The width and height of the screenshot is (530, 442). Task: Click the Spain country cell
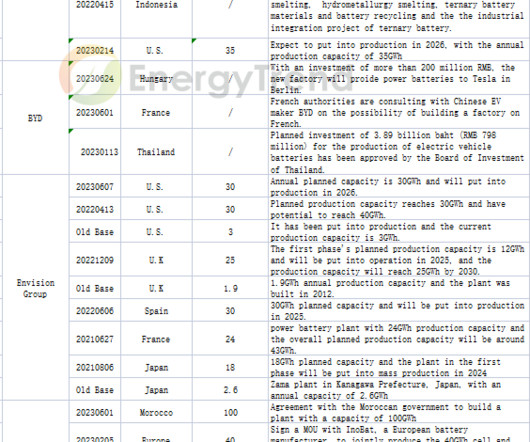pos(156,311)
